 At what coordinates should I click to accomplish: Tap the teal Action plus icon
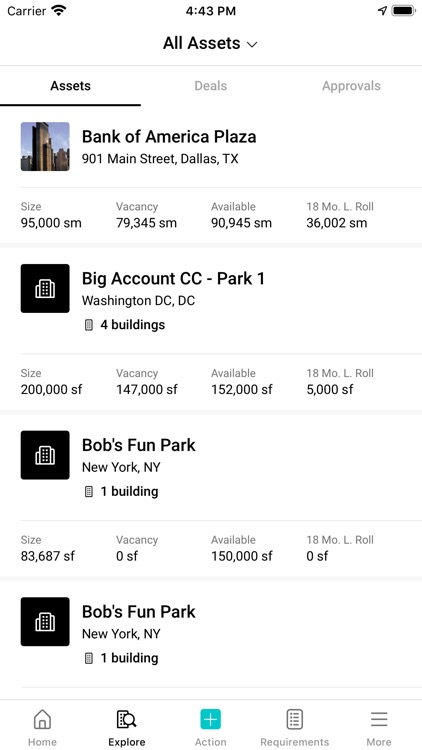coord(211,719)
